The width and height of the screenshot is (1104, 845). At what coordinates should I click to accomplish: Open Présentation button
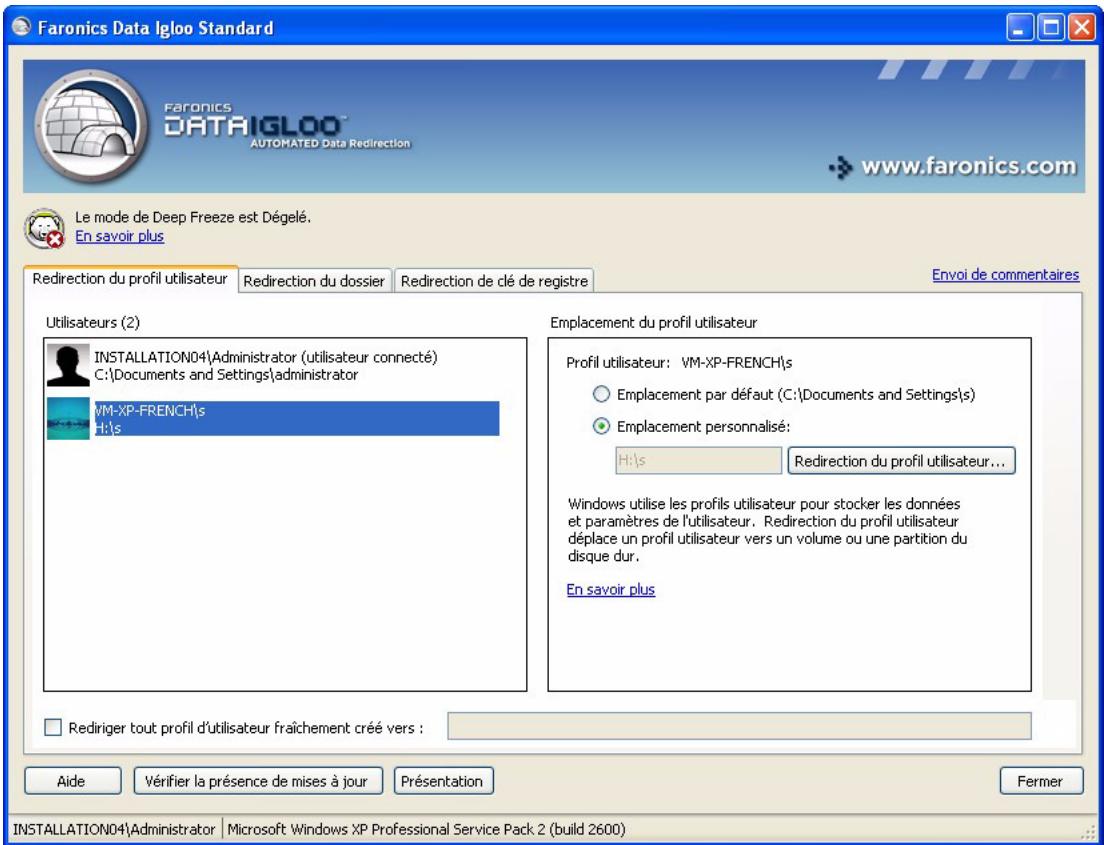point(444,781)
